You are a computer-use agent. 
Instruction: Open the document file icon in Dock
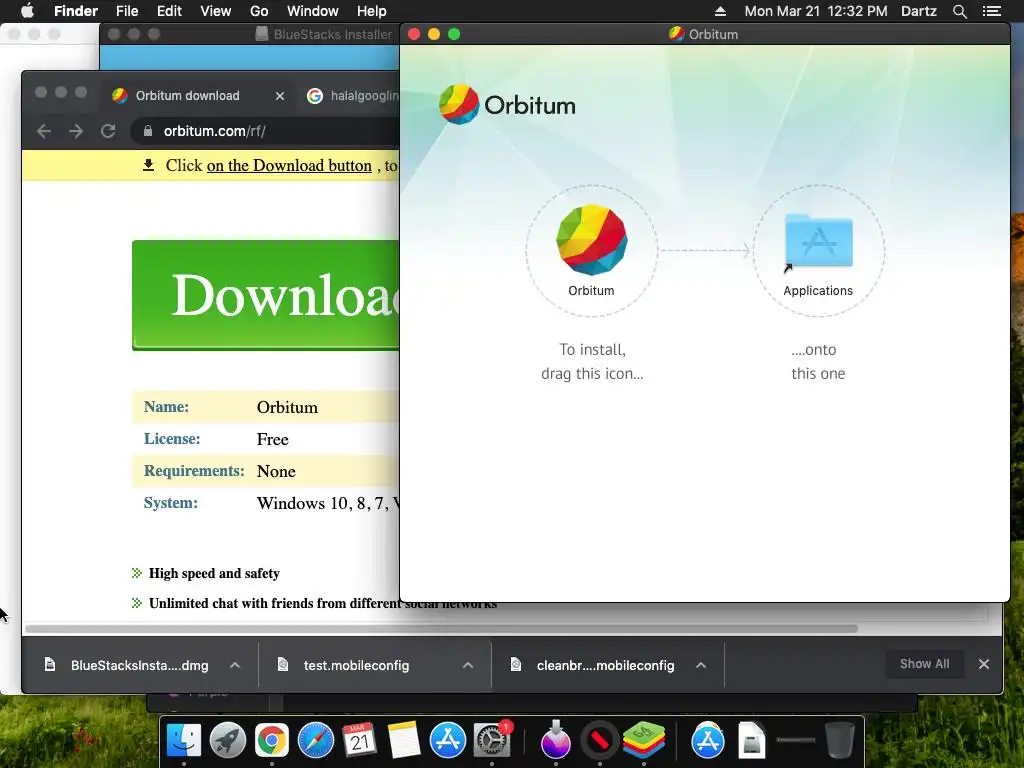pyautogui.click(x=752, y=740)
